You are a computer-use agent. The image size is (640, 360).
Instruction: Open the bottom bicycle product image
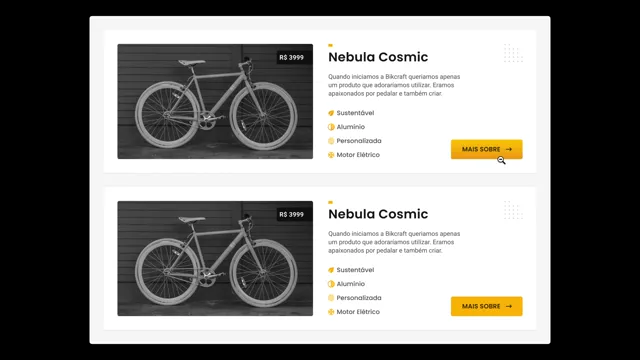click(x=215, y=258)
